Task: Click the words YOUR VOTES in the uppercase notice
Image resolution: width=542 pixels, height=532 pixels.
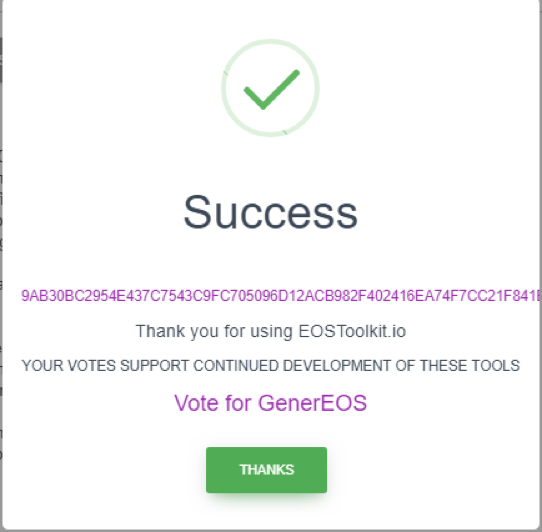Action: pos(68,366)
